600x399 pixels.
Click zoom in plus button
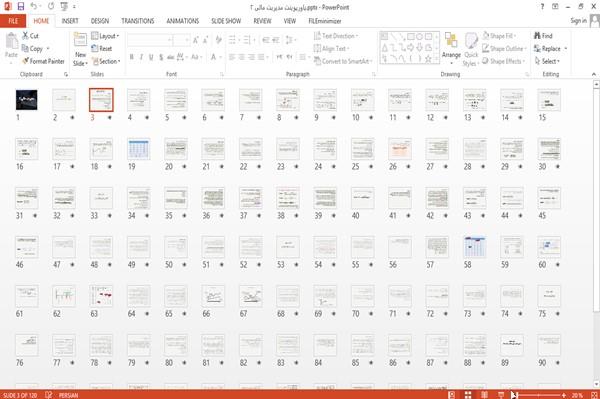pyautogui.click(x=564, y=395)
